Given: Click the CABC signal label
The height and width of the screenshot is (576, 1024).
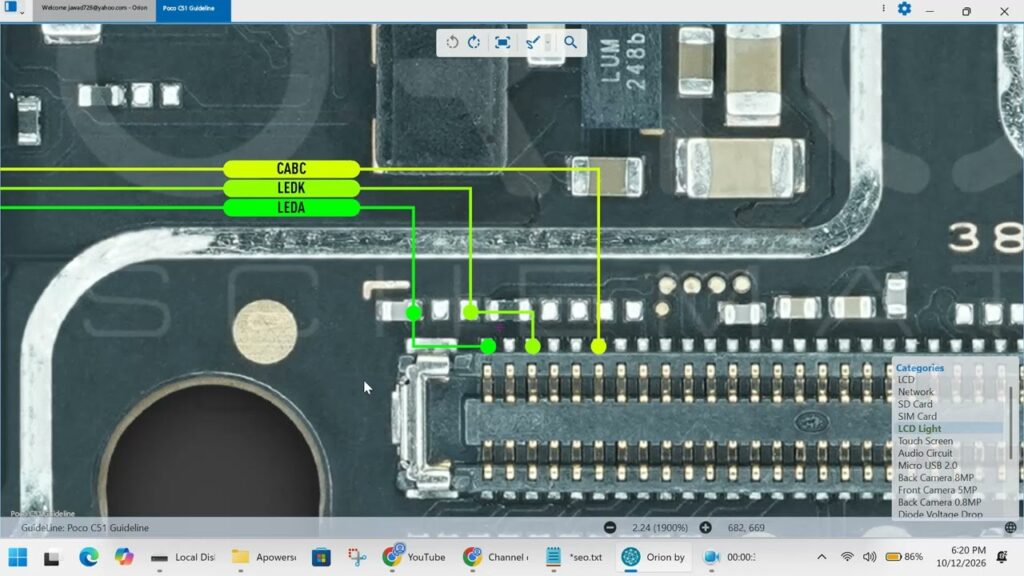Looking at the screenshot, I should [291, 168].
